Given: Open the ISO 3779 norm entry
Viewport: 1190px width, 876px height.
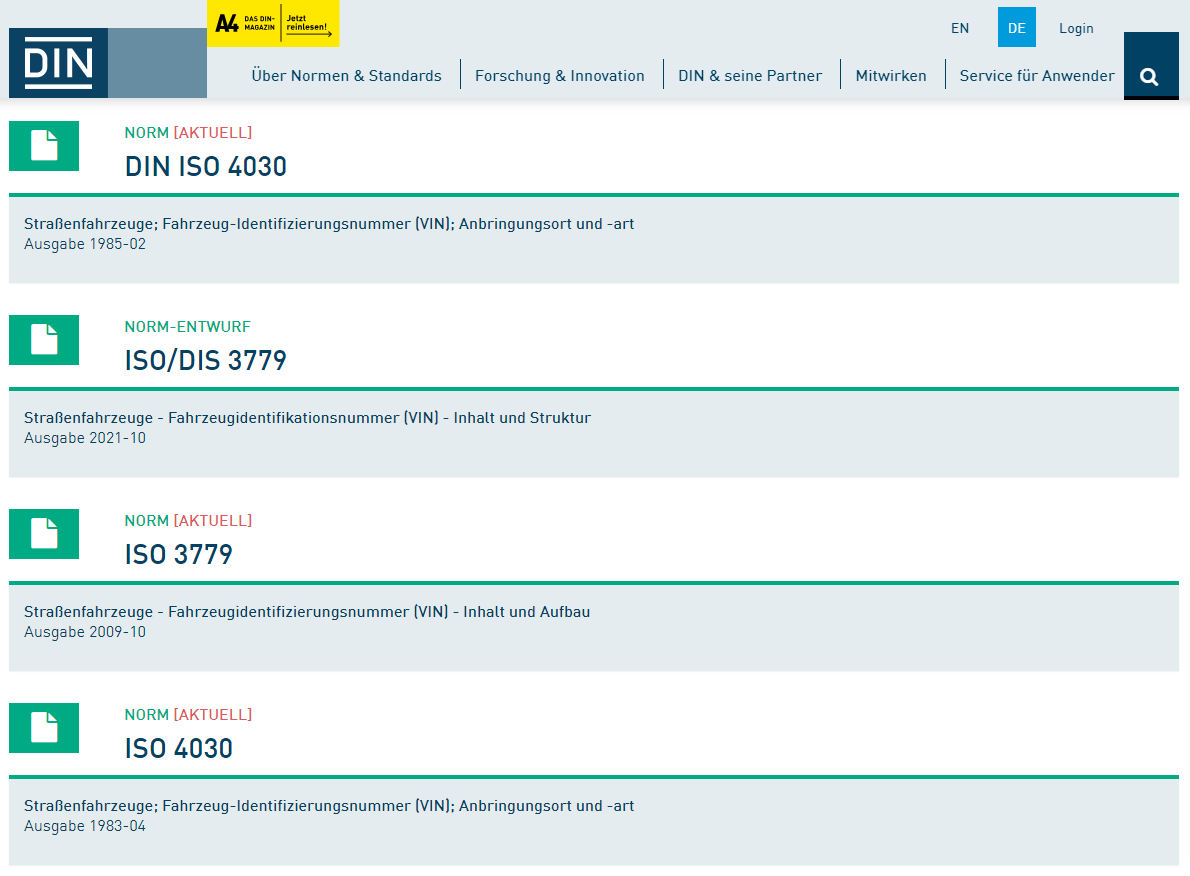Looking at the screenshot, I should (x=176, y=554).
